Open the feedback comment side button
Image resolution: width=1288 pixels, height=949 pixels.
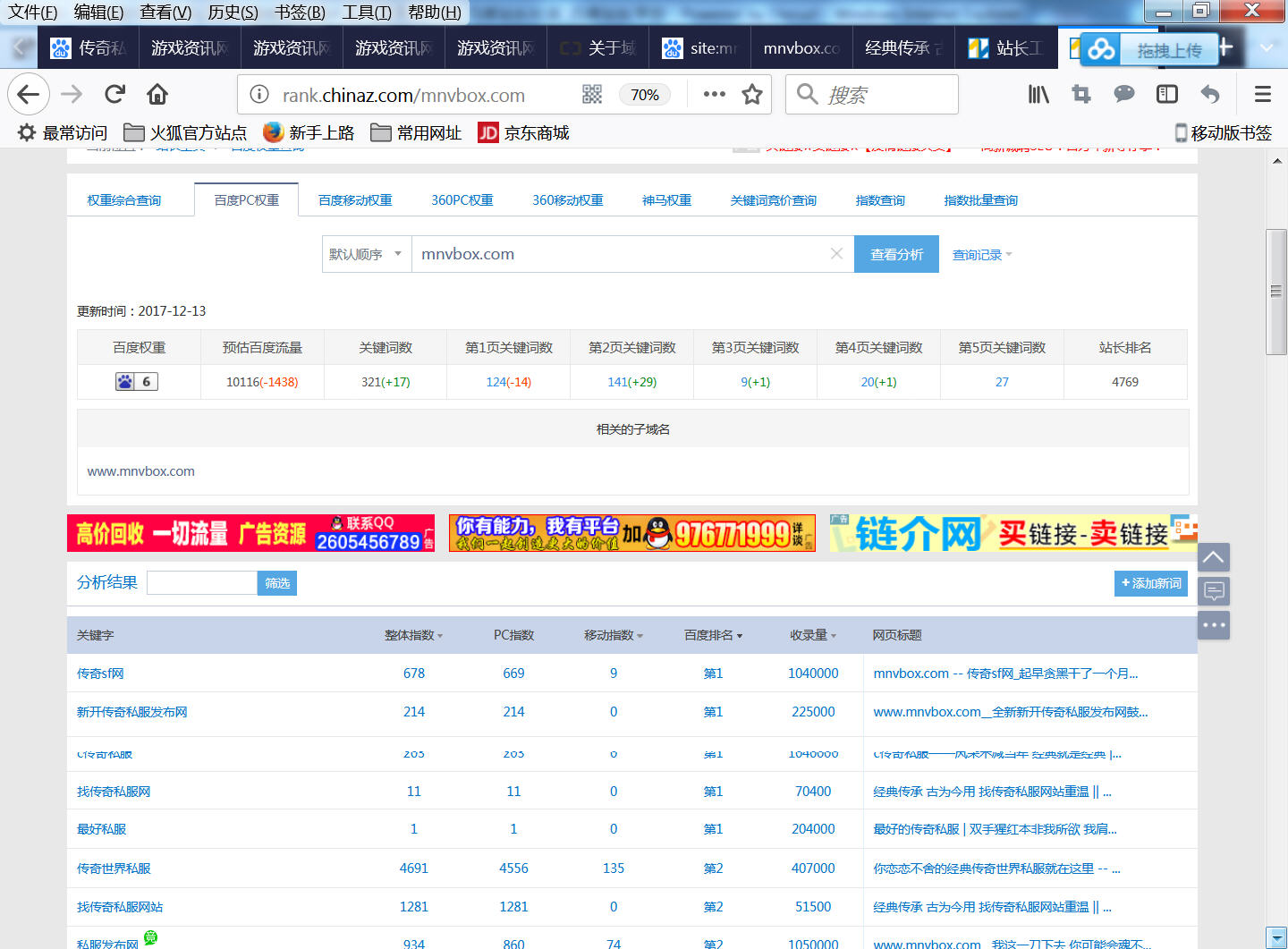point(1214,591)
